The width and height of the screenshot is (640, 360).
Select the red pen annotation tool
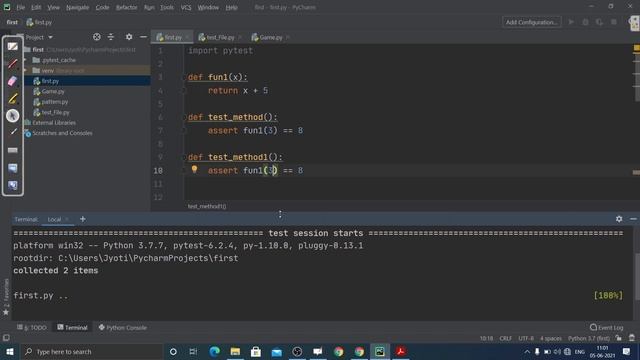pos(13,64)
